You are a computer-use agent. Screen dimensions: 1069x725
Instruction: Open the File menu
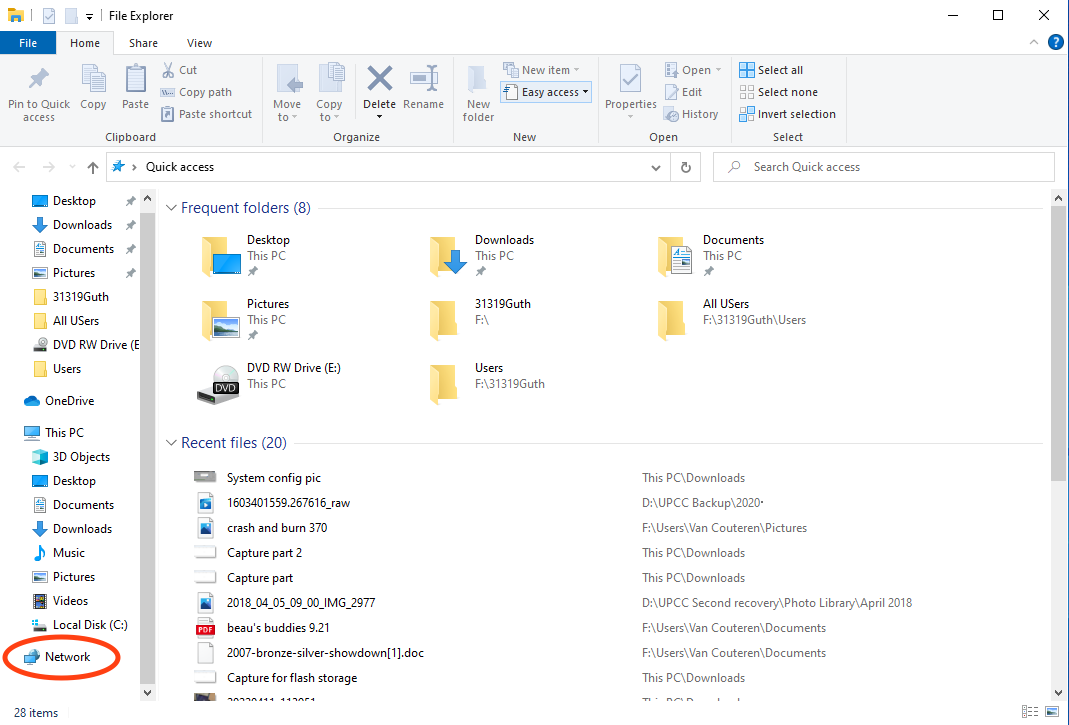28,43
